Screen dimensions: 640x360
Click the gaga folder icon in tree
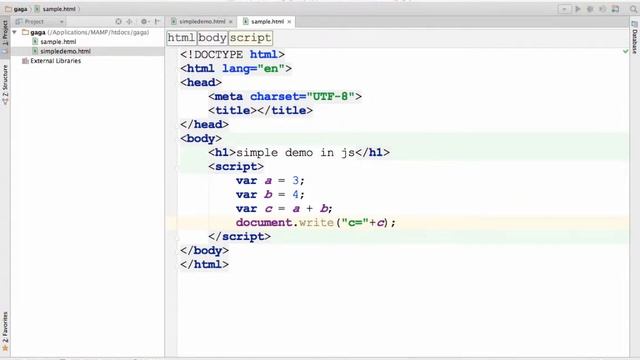coord(25,32)
